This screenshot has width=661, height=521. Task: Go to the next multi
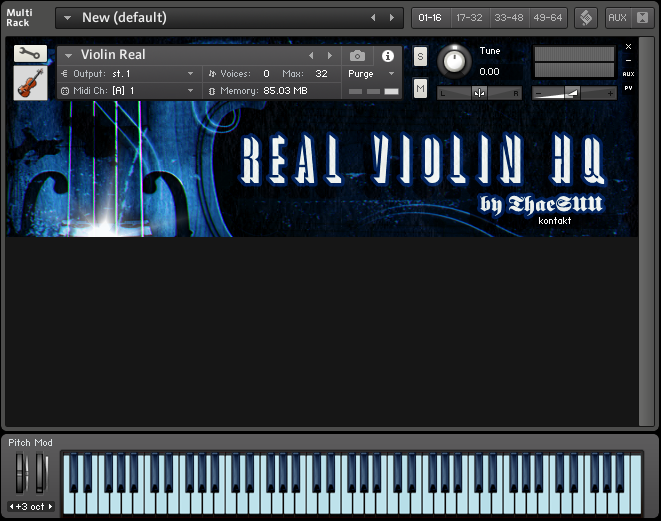[x=392, y=18]
